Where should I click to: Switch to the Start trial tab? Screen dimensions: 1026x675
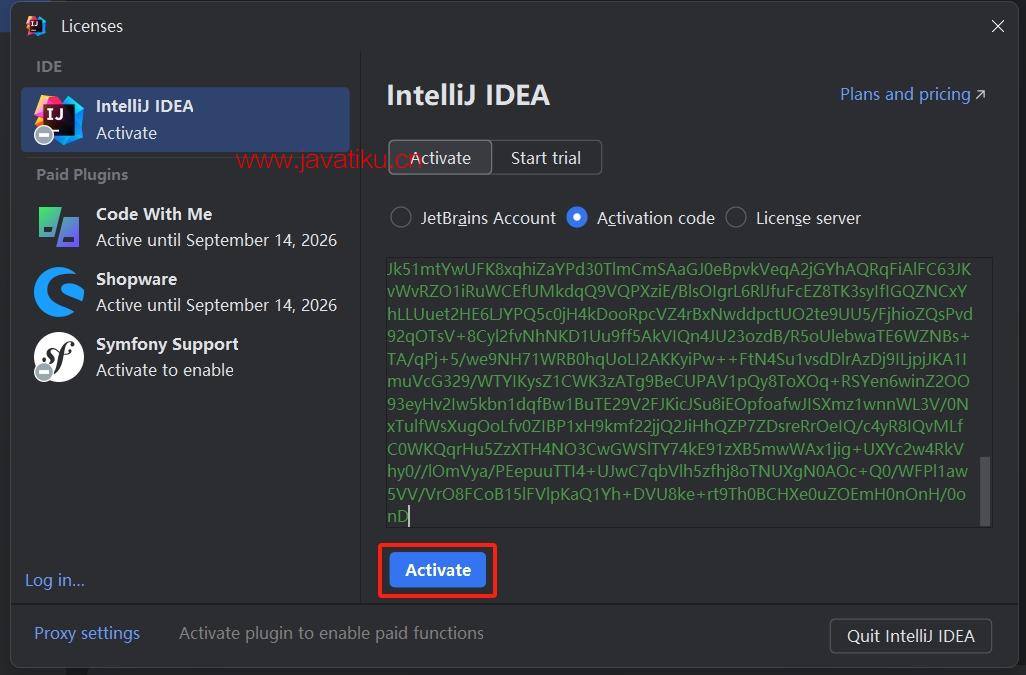tap(546, 158)
